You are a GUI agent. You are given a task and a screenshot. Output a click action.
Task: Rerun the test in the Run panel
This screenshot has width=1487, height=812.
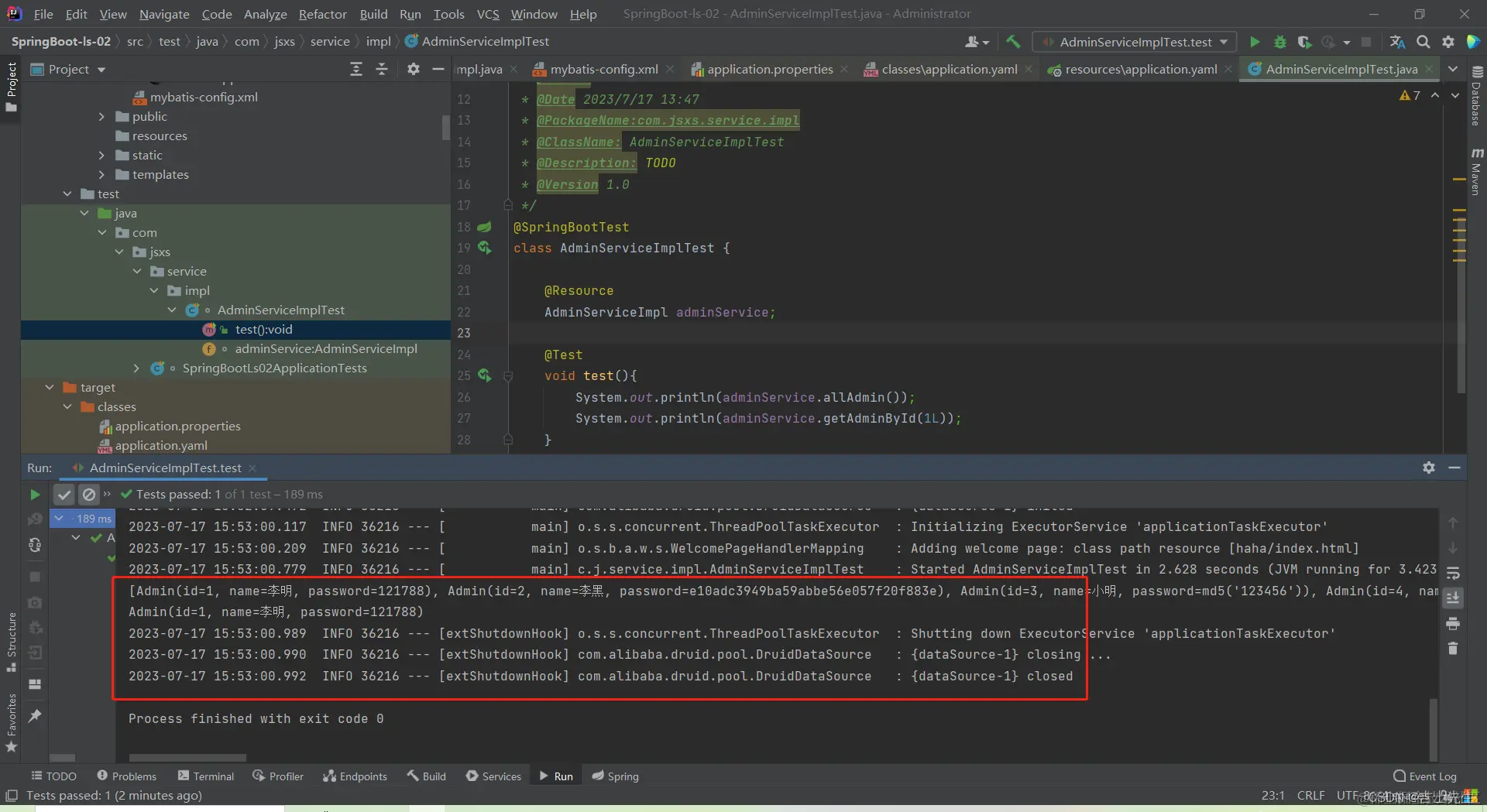(35, 494)
